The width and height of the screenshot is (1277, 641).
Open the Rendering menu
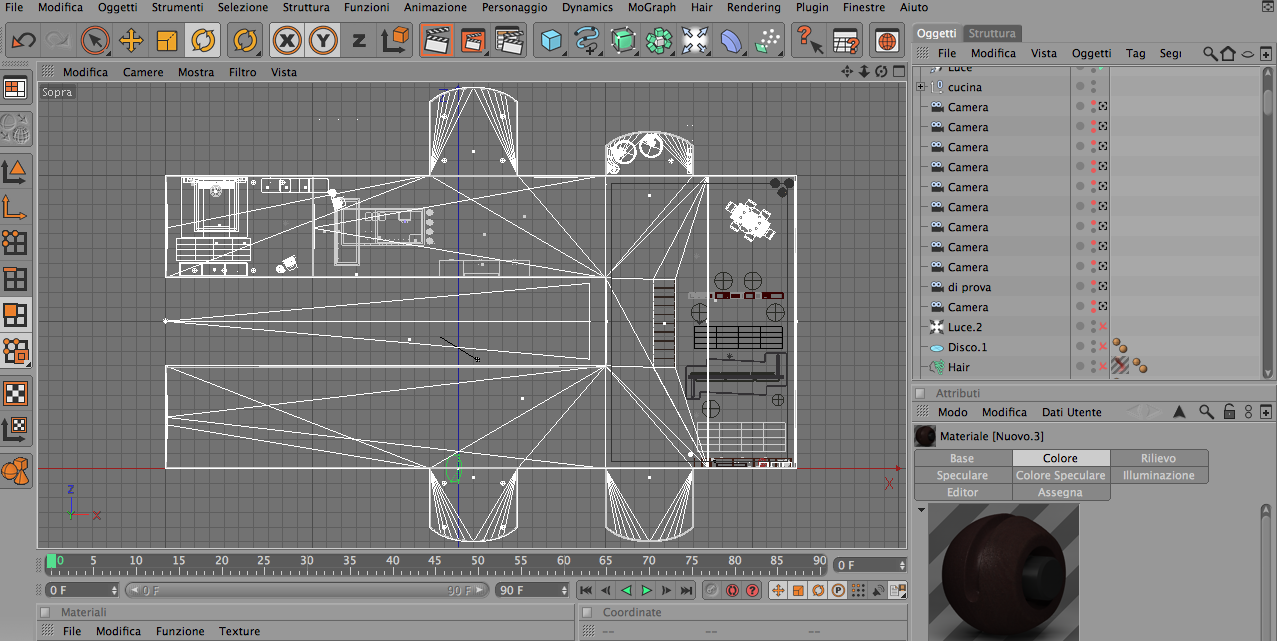(754, 7)
